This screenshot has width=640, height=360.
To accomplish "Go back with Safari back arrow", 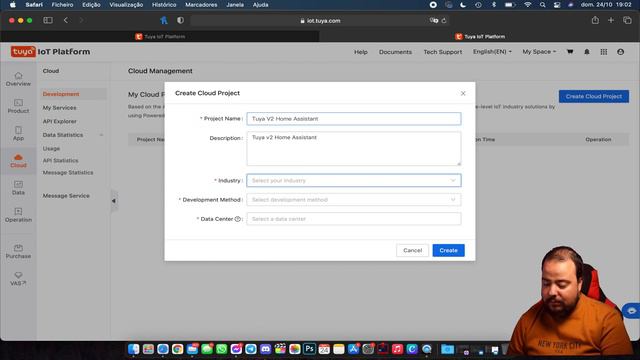I will (x=66, y=20).
